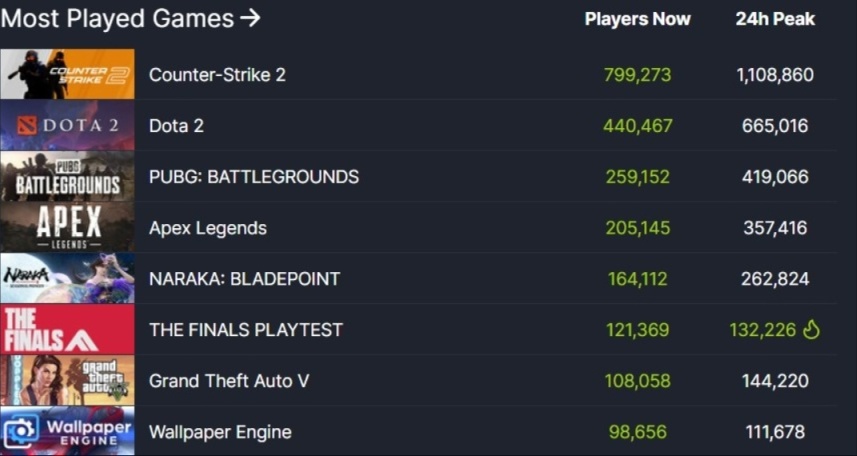Select PUBG: BATTLEGROUNDS game title
This screenshot has width=857, height=456.
pyautogui.click(x=254, y=177)
